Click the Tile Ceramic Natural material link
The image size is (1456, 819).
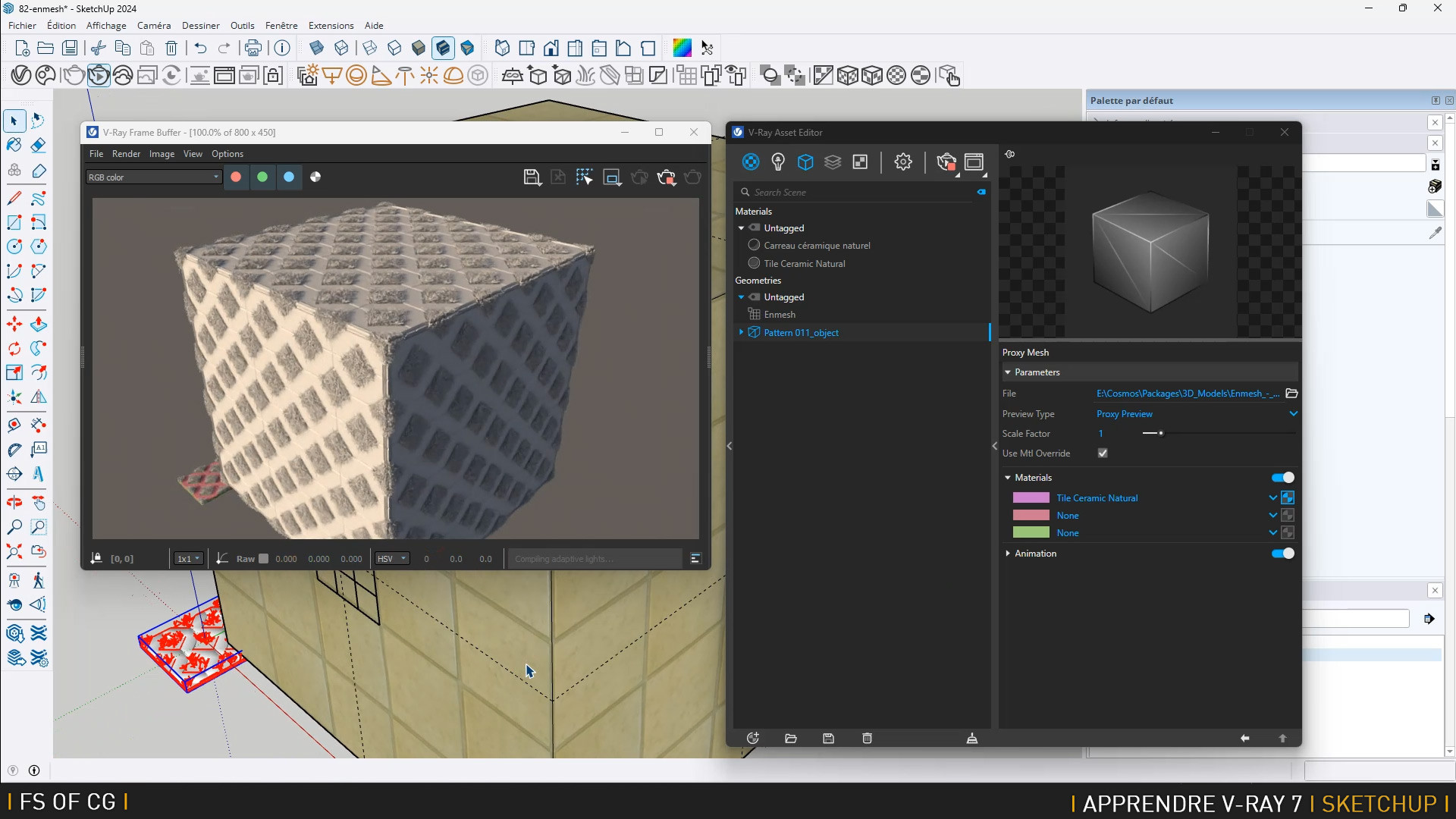(x=1097, y=497)
